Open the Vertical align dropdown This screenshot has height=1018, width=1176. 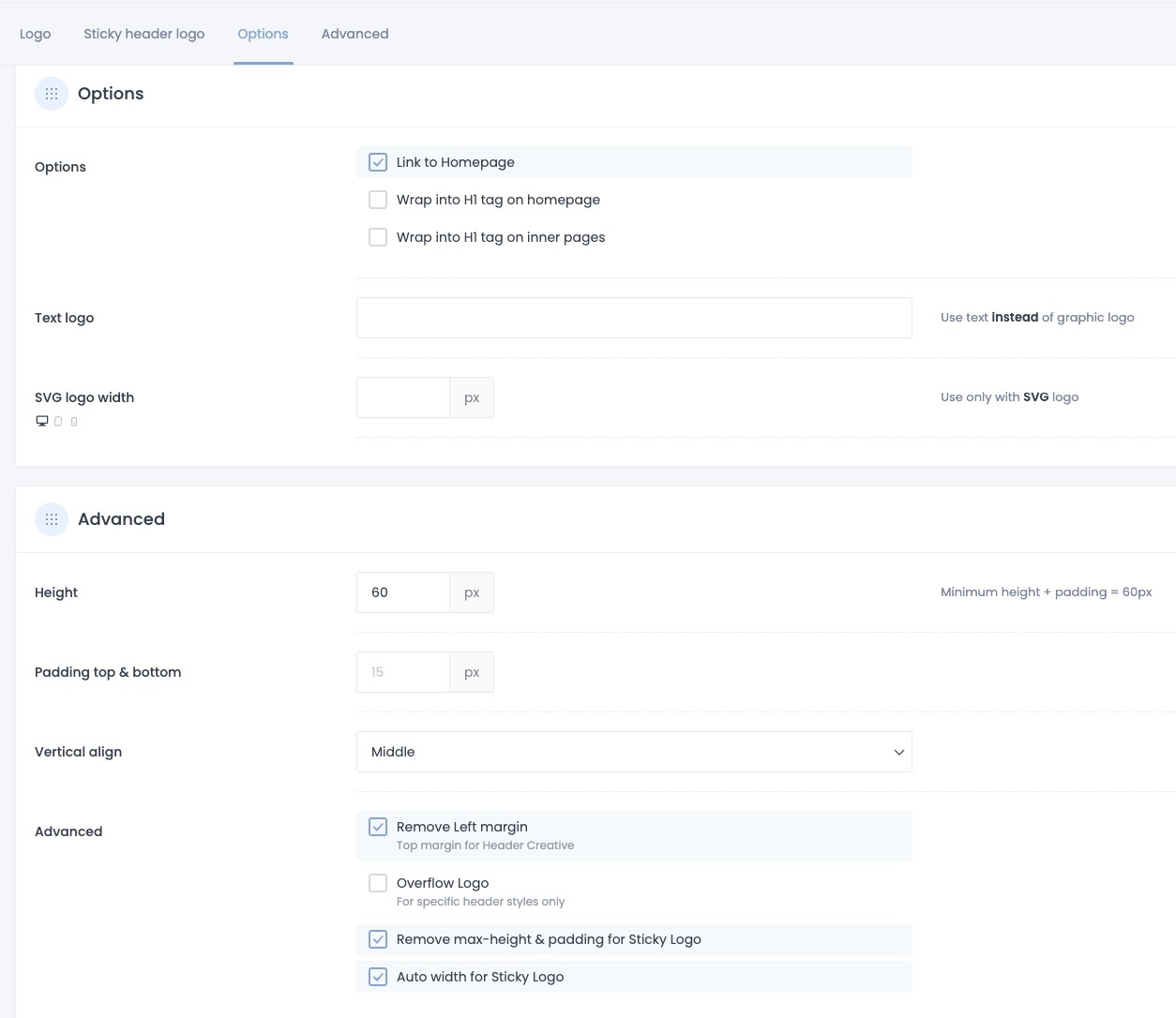[x=634, y=752]
